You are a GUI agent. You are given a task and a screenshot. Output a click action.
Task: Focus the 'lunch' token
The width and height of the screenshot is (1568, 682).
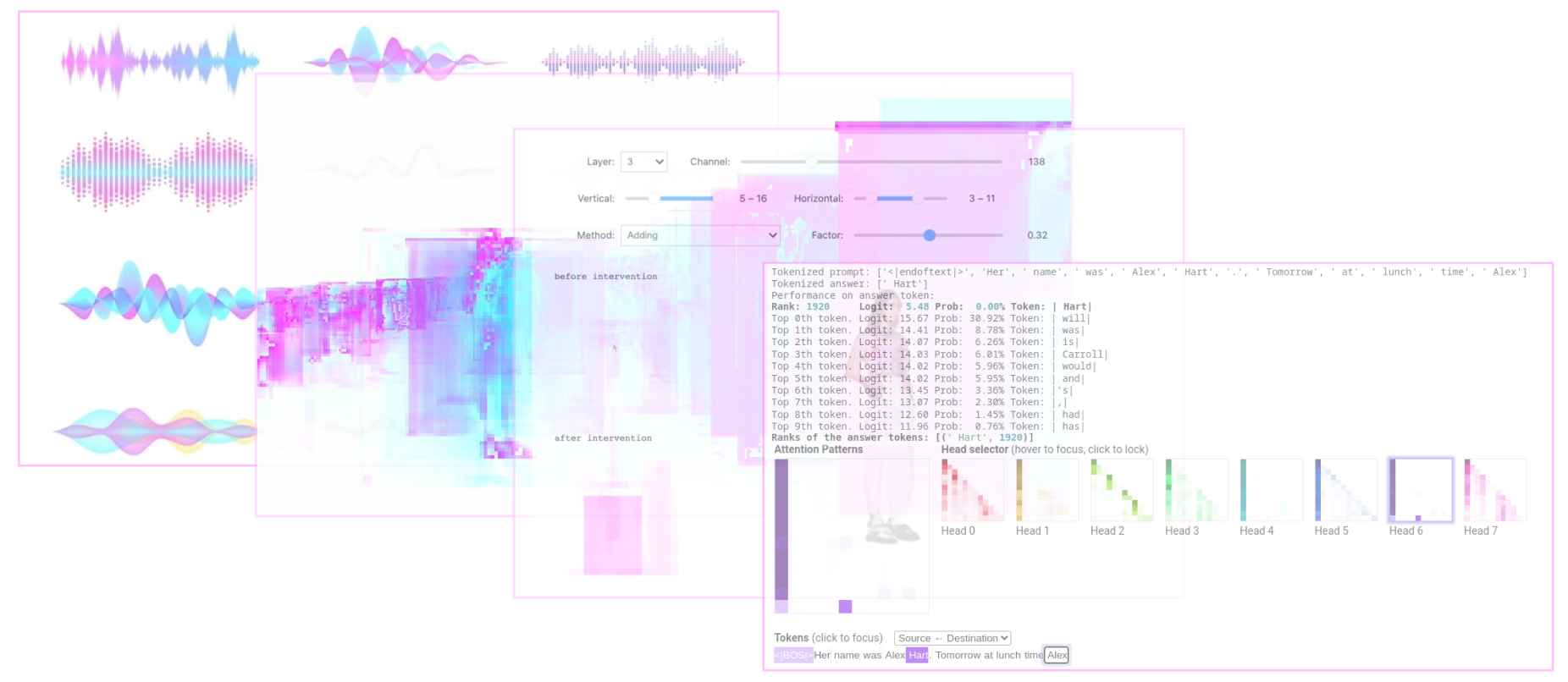click(1008, 655)
